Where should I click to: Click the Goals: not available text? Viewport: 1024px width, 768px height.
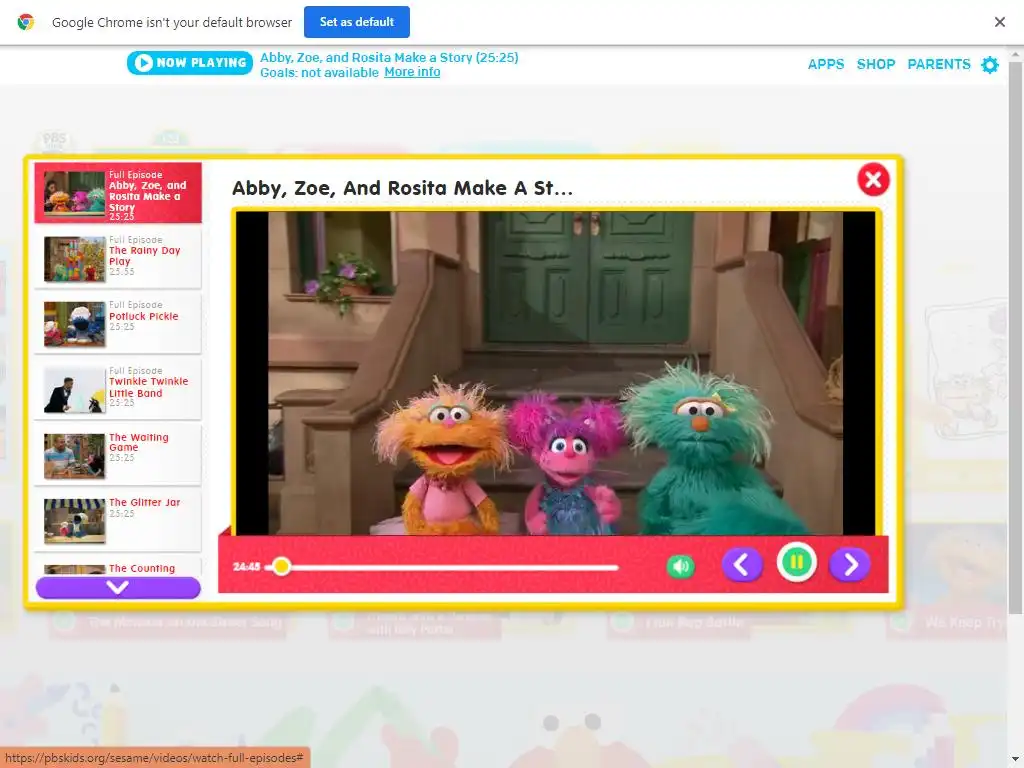pyautogui.click(x=319, y=72)
